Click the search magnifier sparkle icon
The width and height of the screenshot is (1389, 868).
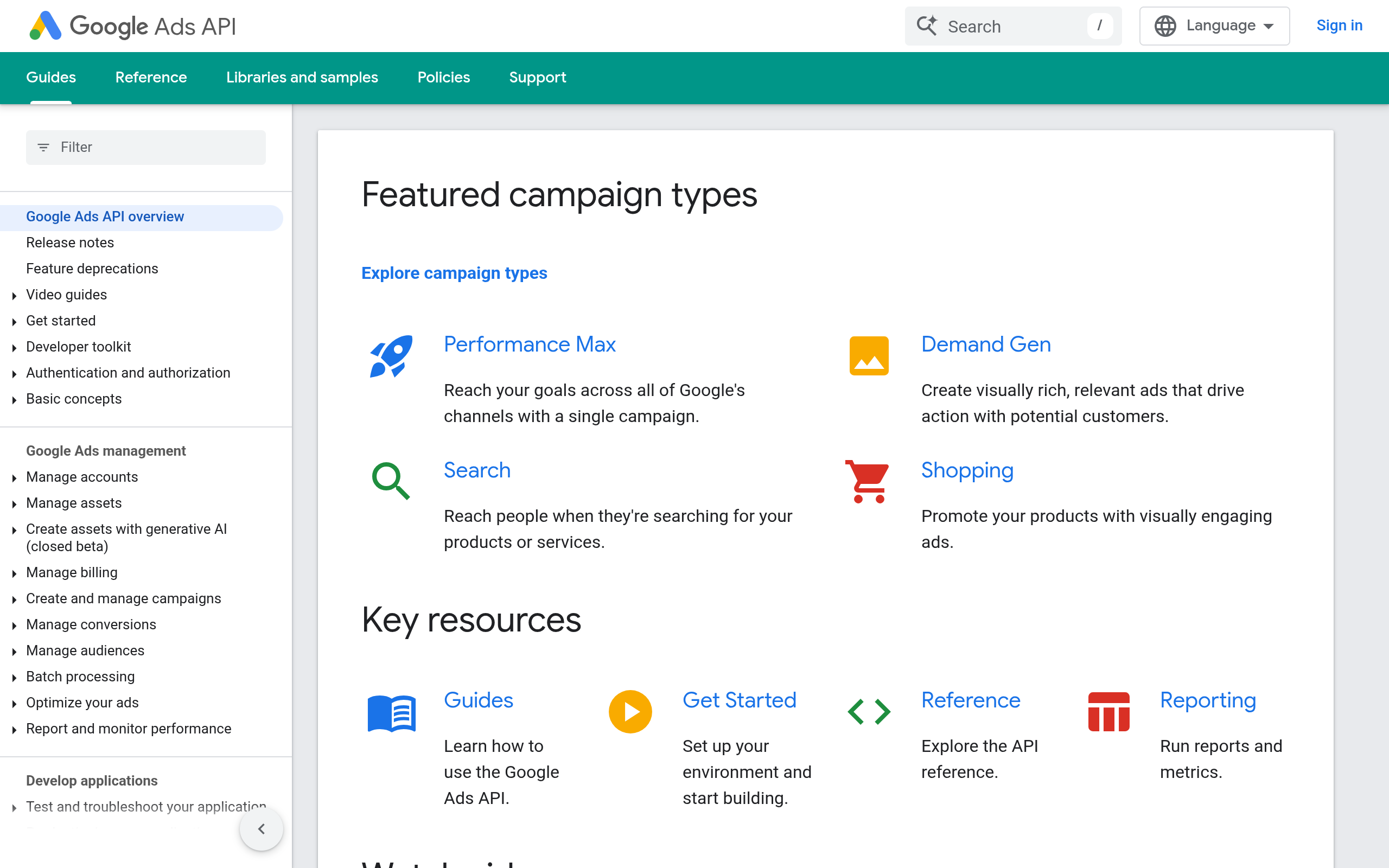point(926,26)
